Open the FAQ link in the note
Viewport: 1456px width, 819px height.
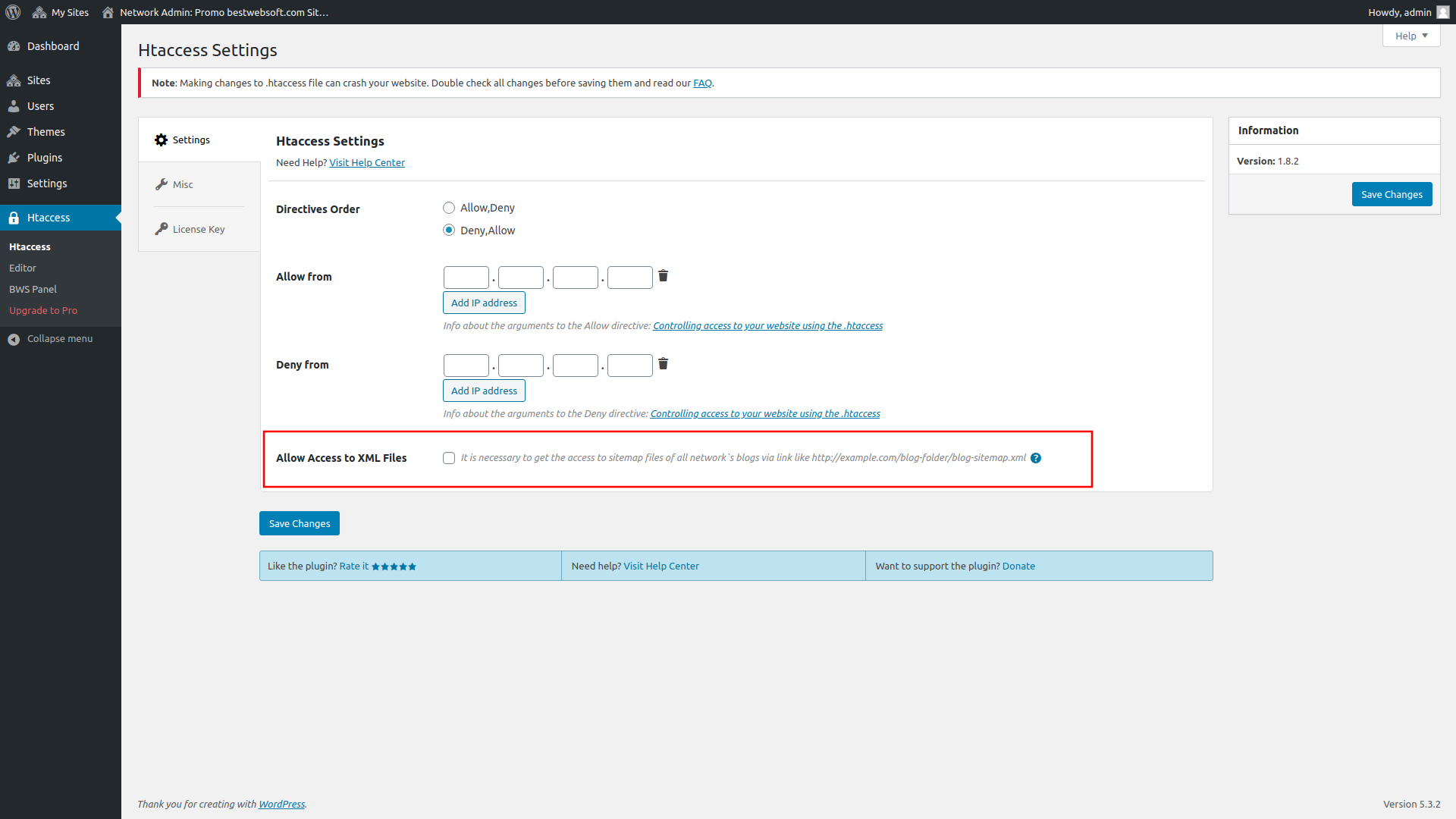[x=702, y=83]
